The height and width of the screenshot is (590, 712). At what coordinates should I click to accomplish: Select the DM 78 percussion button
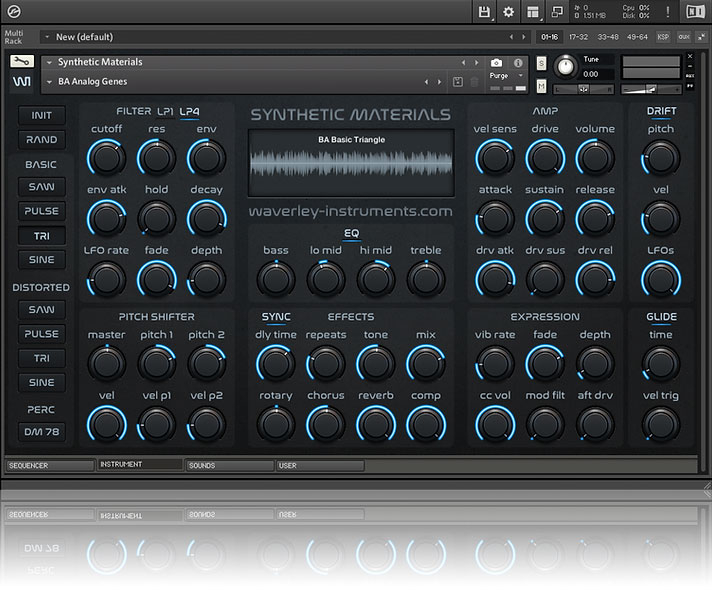42,432
